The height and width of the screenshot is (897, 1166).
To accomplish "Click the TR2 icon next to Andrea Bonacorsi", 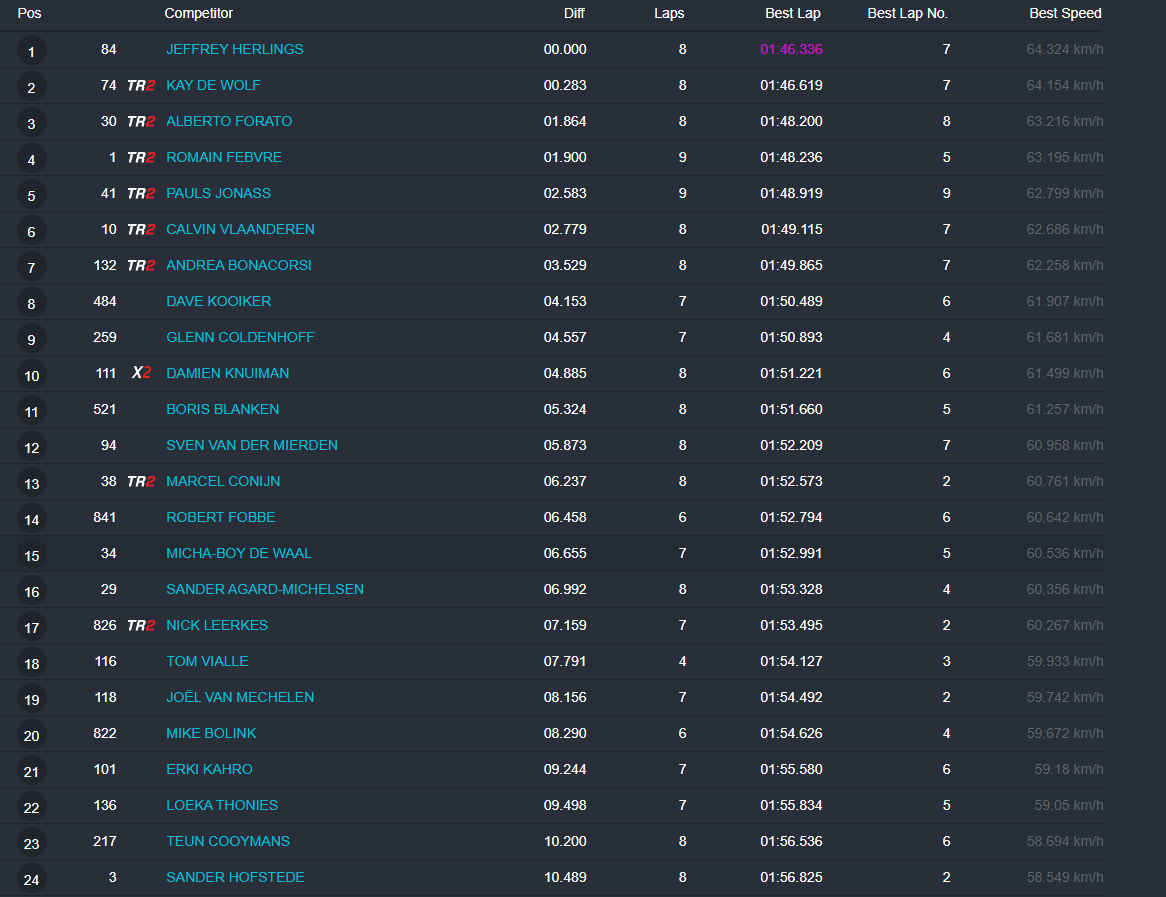I will [141, 266].
